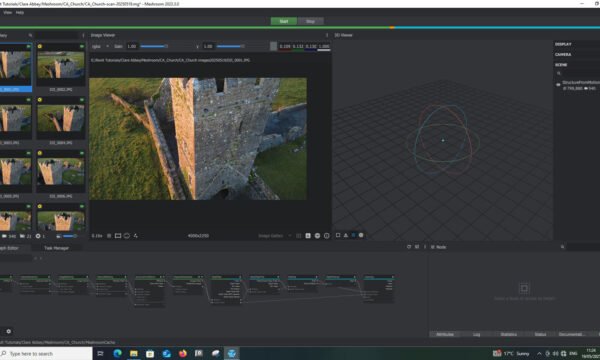Click the round 3D viewer link icon
Screen dimensions: 600x360
pyautogui.click(x=317, y=236)
